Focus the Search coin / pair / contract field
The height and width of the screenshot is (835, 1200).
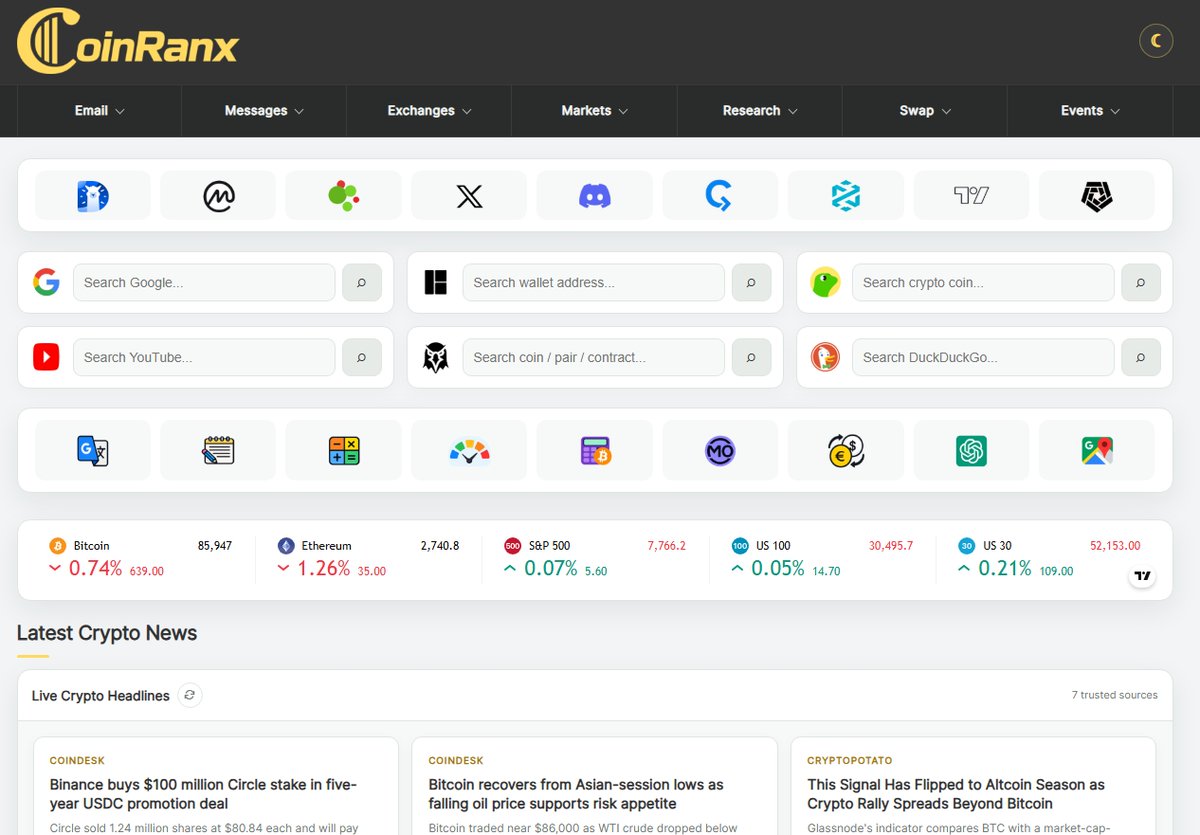click(593, 357)
